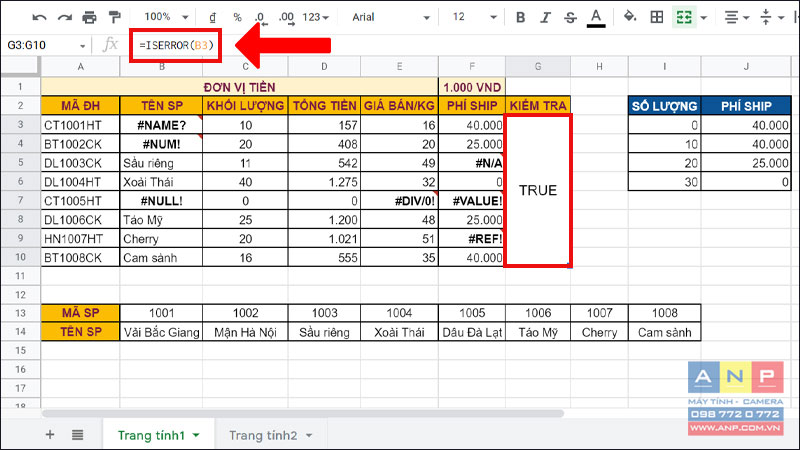Click the horizontal scrollbar
Image resolution: width=800 pixels, height=450 pixels.
tap(303, 413)
